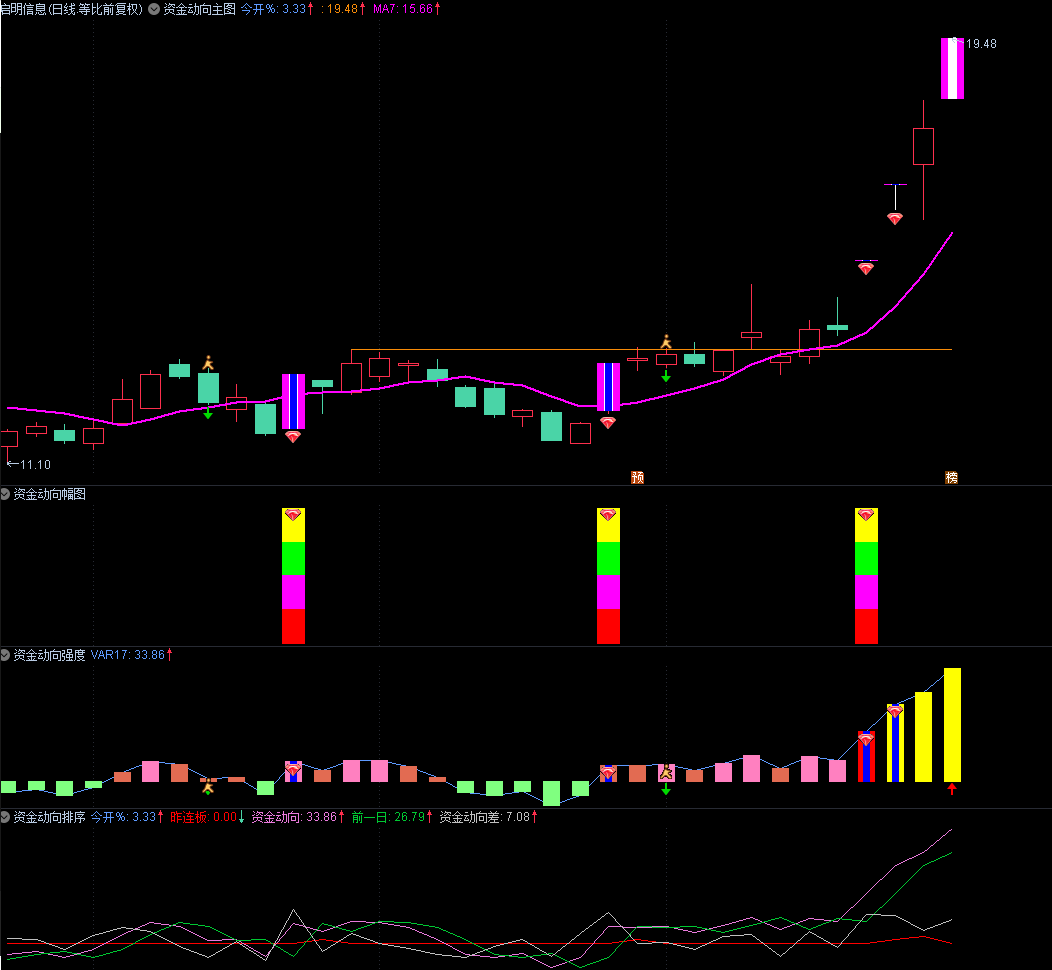Click the runner icon in 资金动向强度 panel
The image size is (1052, 970).
pyautogui.click(x=666, y=772)
